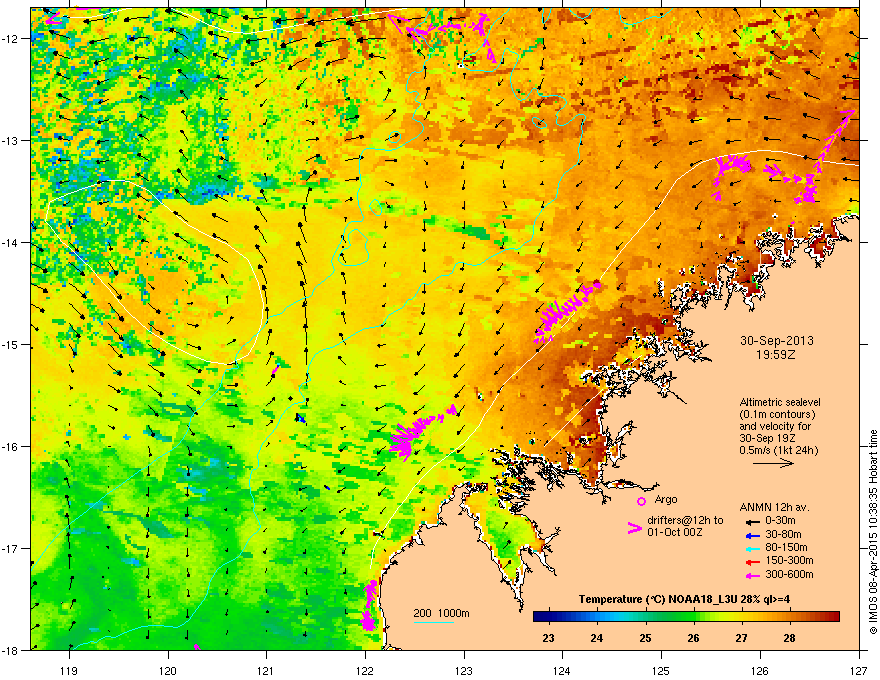Click the longitude label 122 on bottom axis
The image size is (880, 680).
(x=365, y=670)
